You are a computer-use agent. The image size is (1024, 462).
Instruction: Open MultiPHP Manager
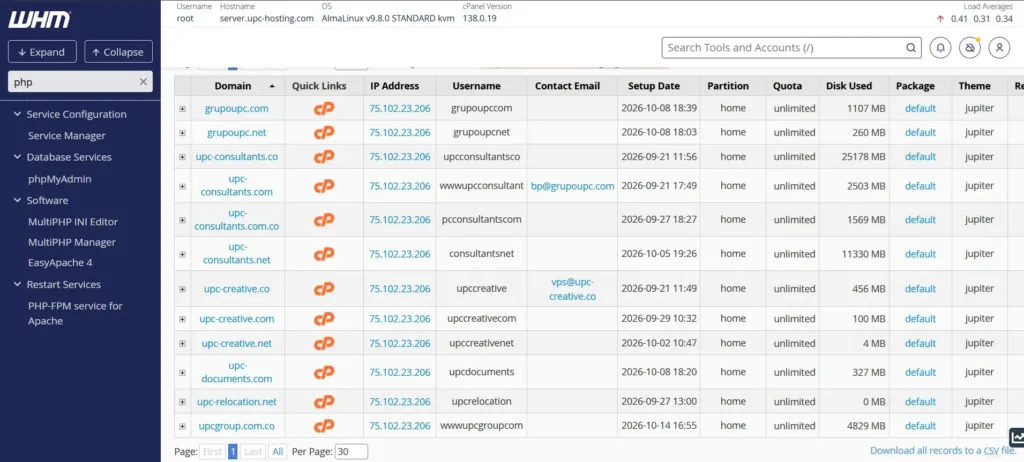tap(72, 242)
